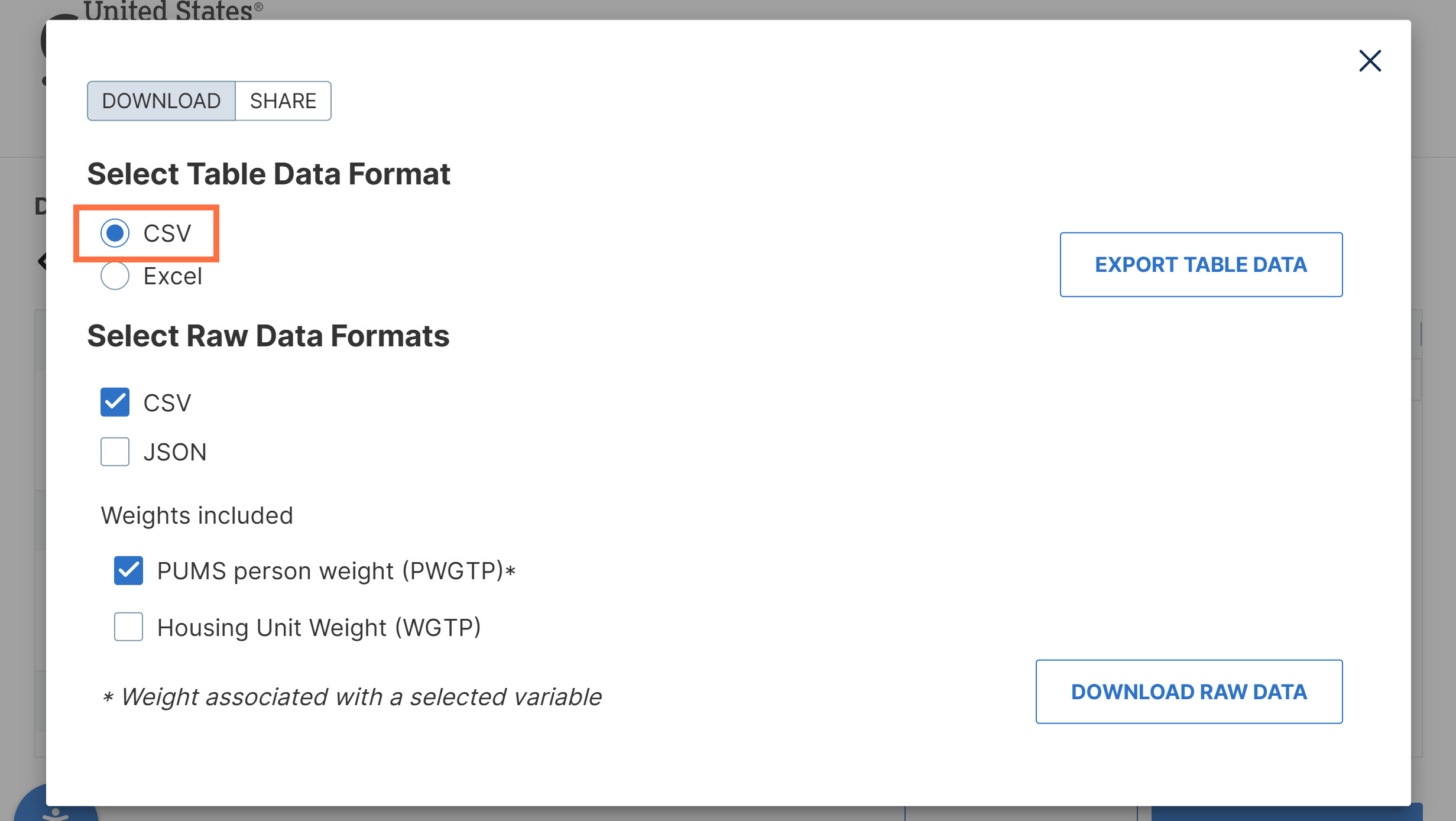Uncheck the CSV raw data checkbox
The width and height of the screenshot is (1456, 821).
(x=115, y=403)
